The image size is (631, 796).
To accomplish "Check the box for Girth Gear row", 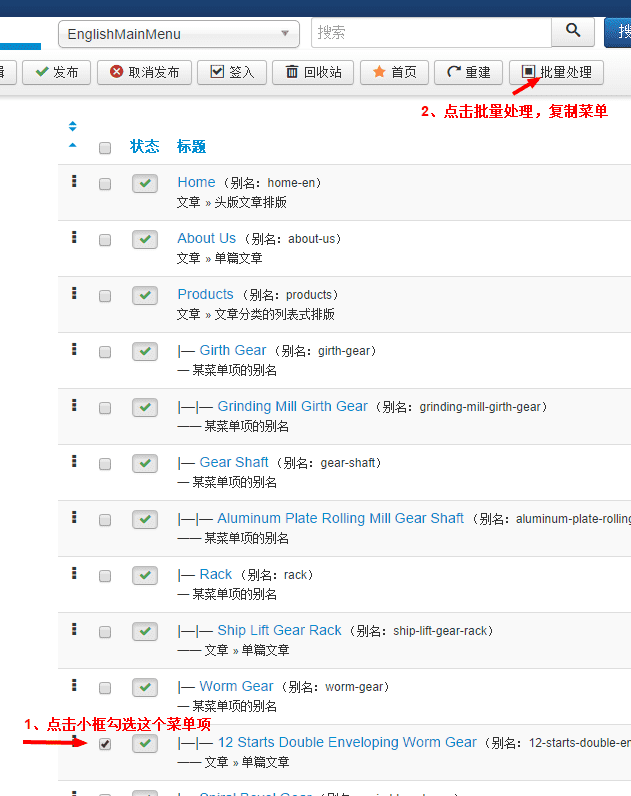I will (105, 352).
